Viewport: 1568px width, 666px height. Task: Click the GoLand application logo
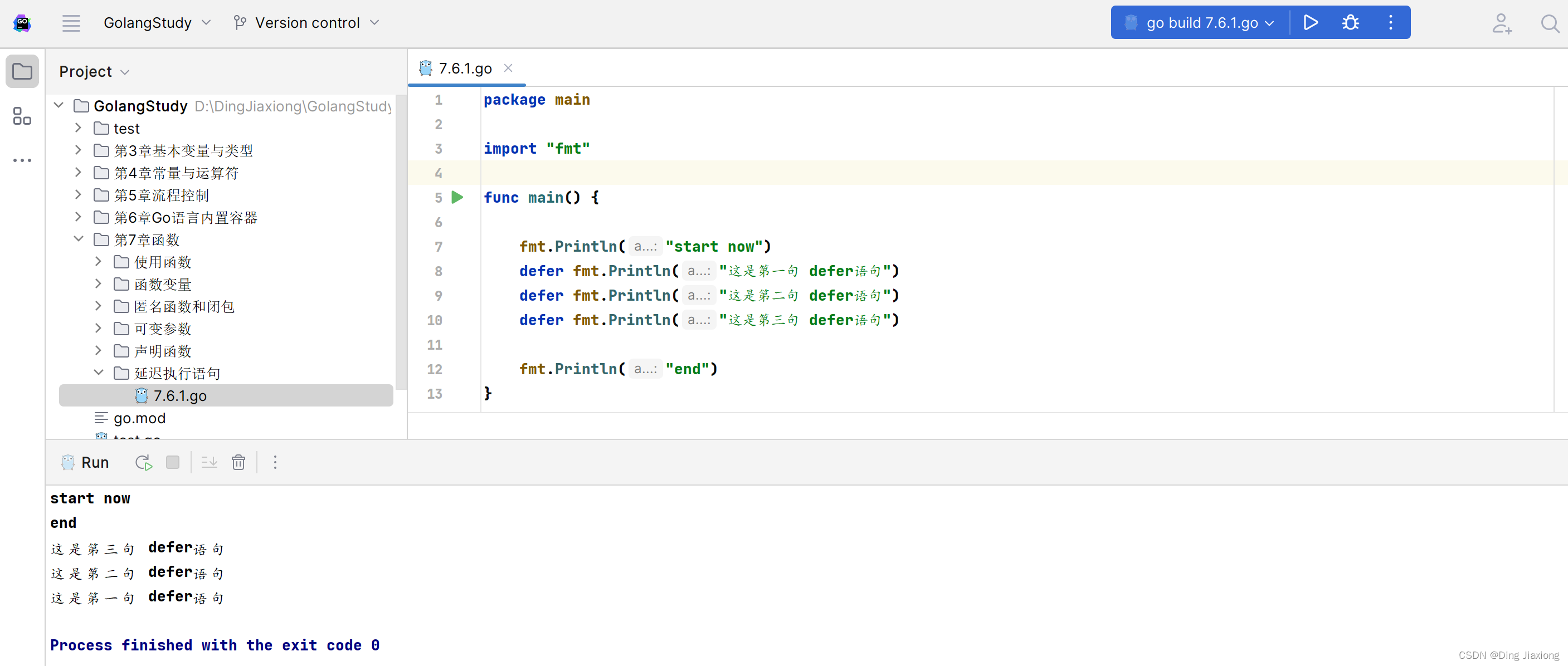(22, 23)
